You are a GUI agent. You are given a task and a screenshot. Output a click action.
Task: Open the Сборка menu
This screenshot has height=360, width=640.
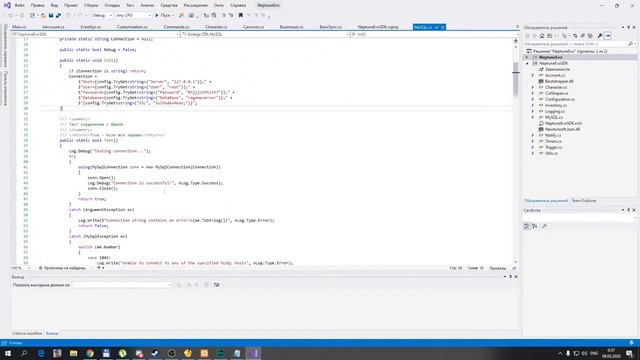91,5
